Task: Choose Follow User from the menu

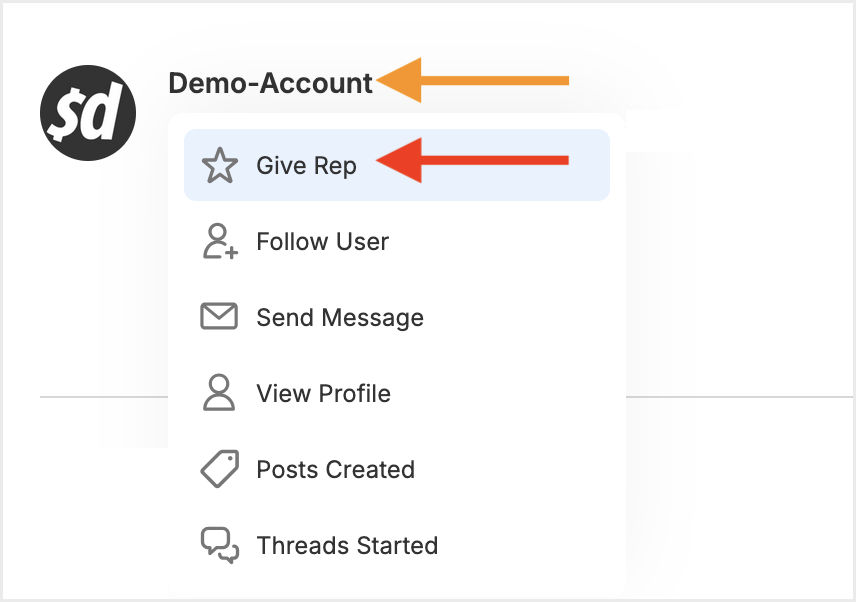Action: (x=322, y=242)
